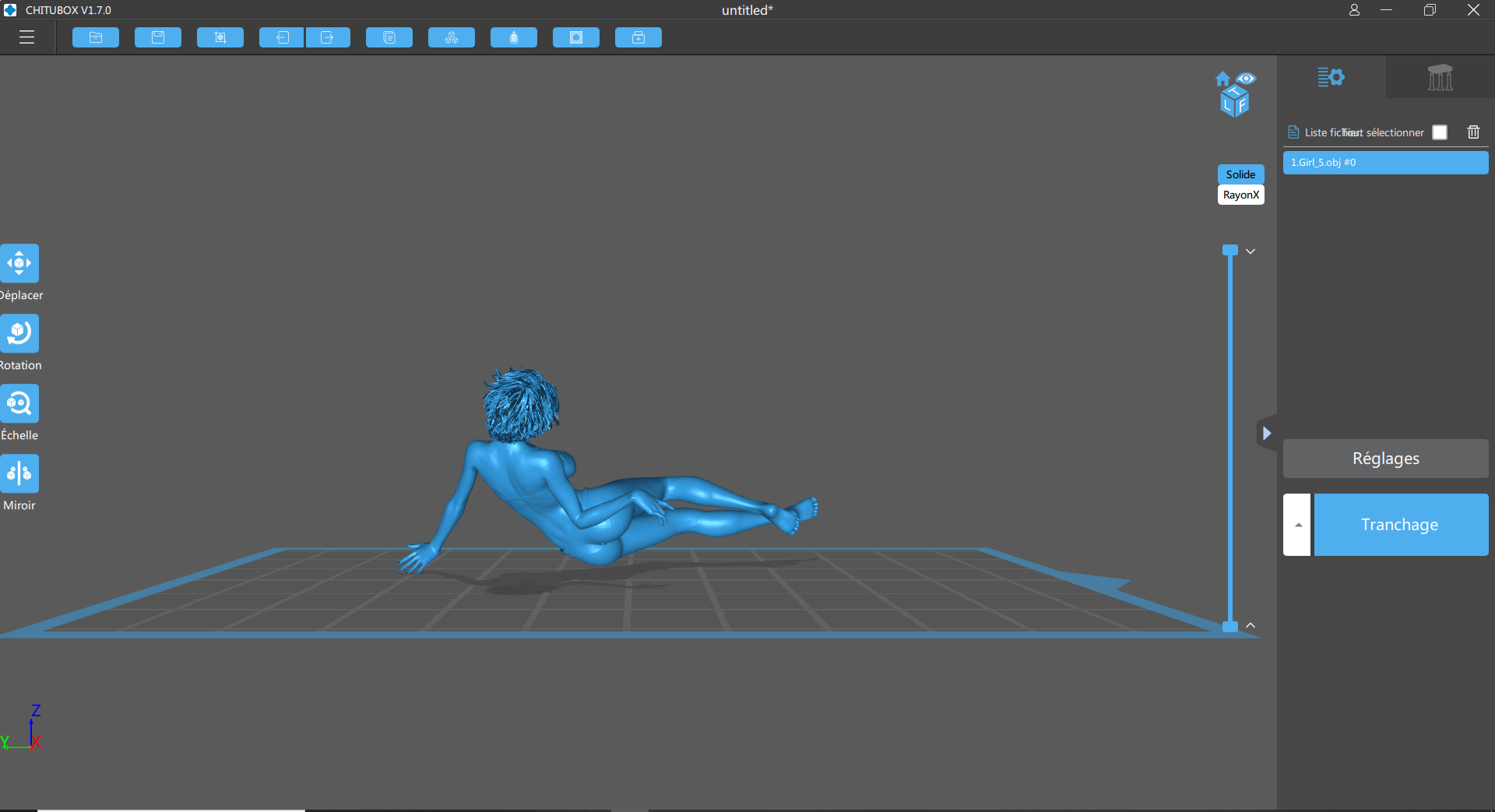Click the screenshot capture toolbar icon
The height and width of the screenshot is (812, 1495).
click(220, 37)
